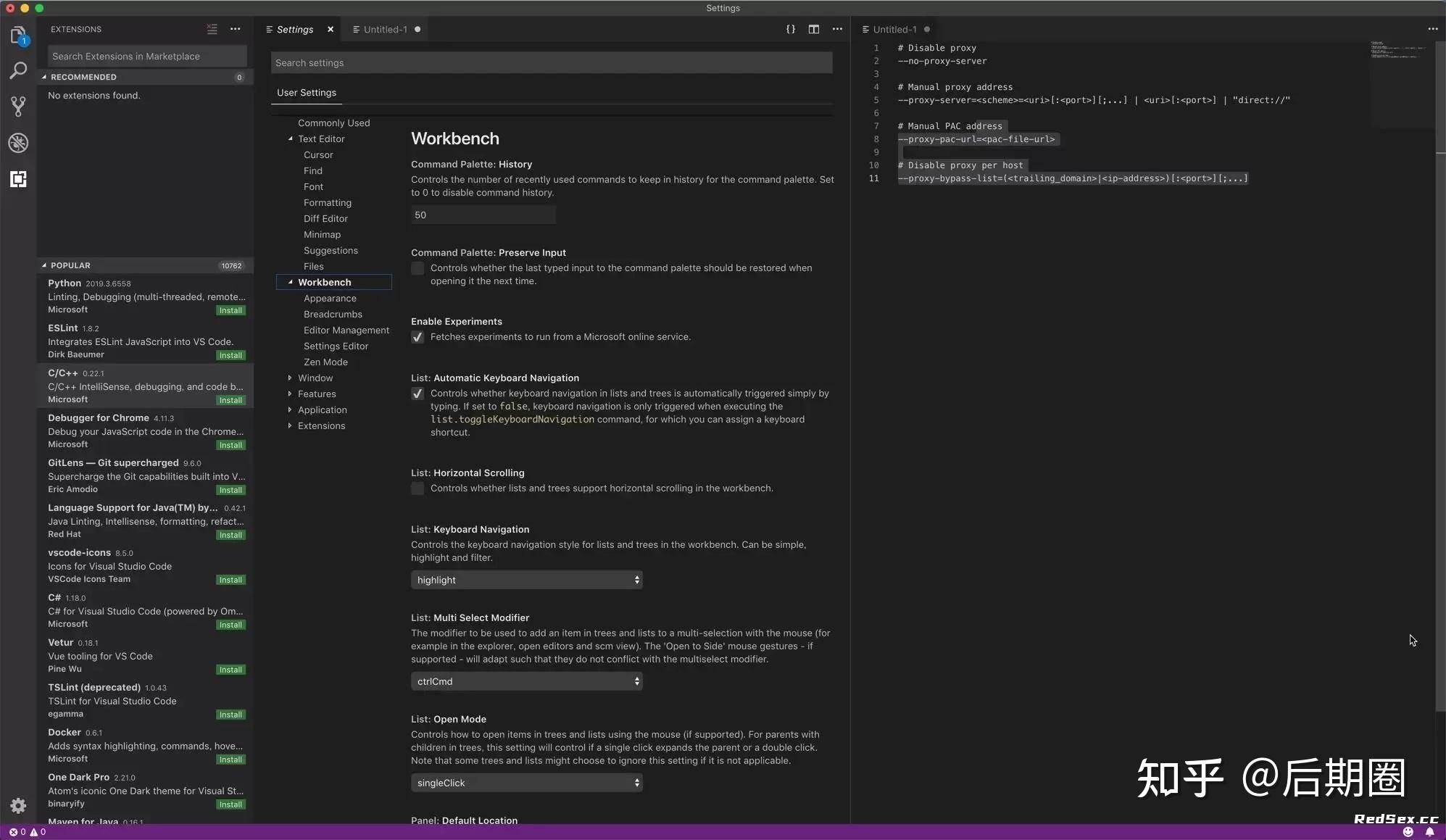Viewport: 1446px width, 840px height.
Task: Click the Search settings input field
Action: click(x=551, y=62)
